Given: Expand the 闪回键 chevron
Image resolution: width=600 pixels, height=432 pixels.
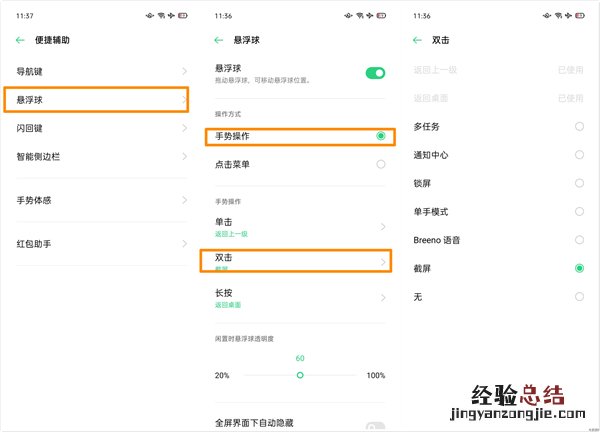Looking at the screenshot, I should pyautogui.click(x=184, y=128).
